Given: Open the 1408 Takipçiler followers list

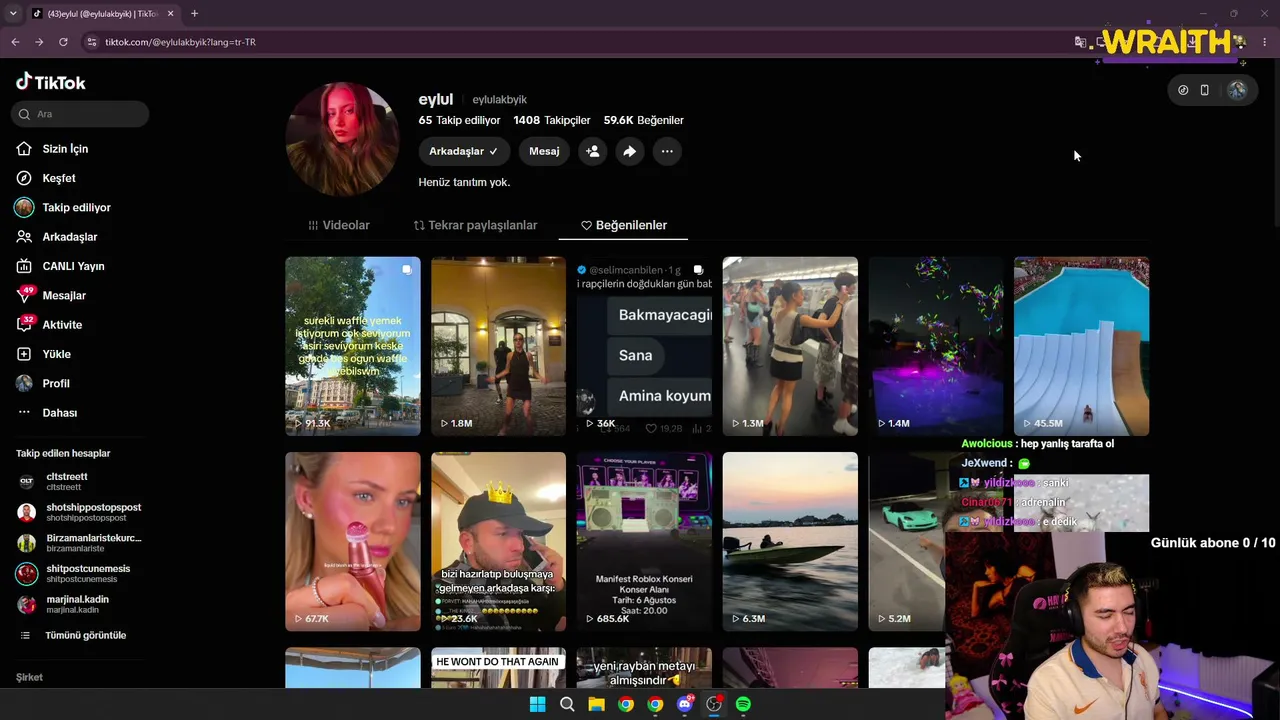Looking at the screenshot, I should 552,120.
